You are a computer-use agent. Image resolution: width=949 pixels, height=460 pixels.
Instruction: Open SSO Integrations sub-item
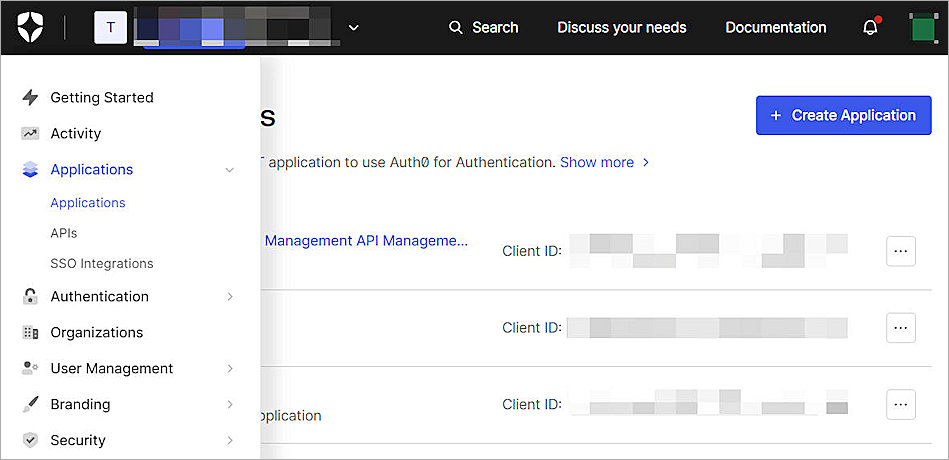click(102, 264)
